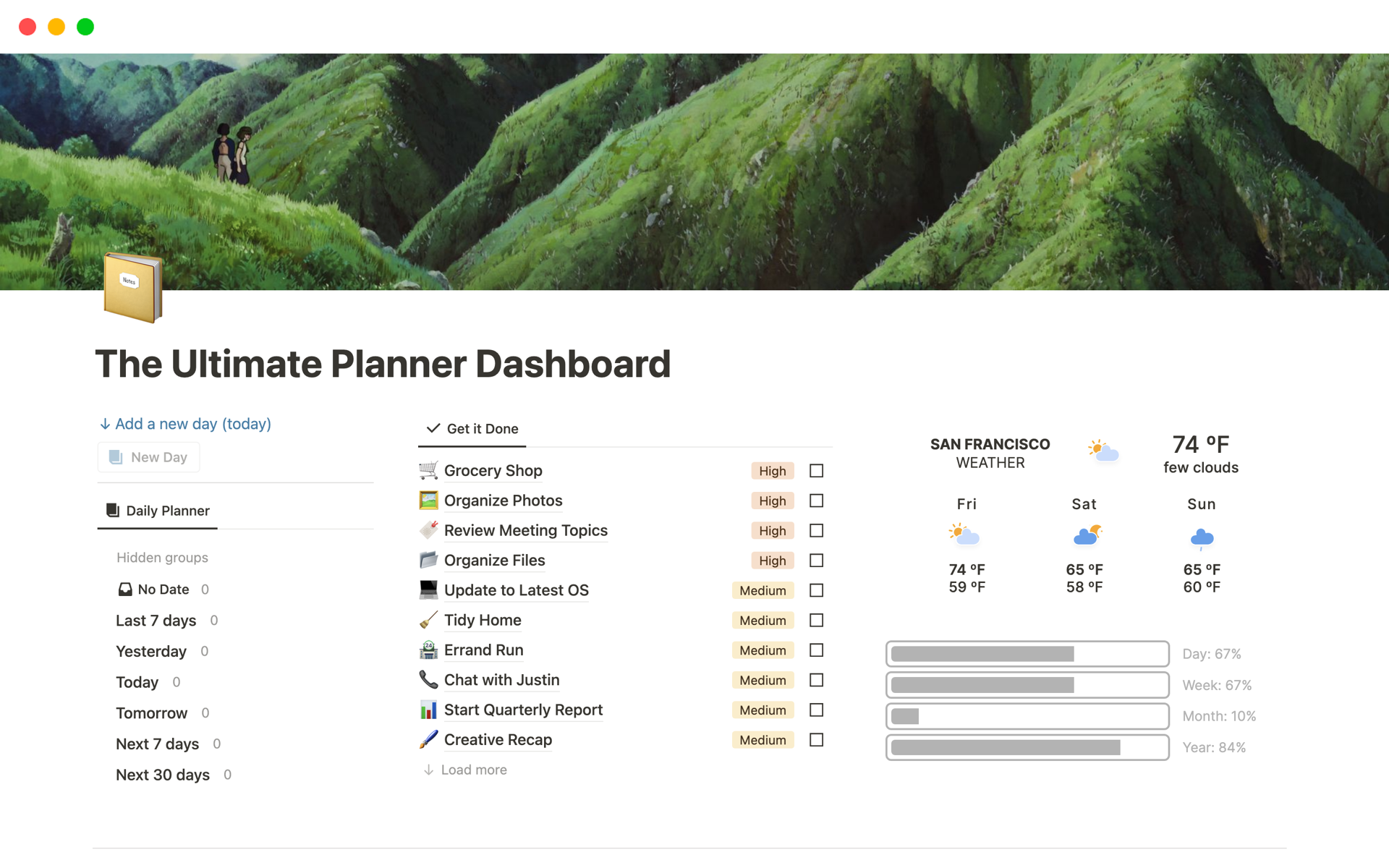Expand the No Date hidden group
Screen dimensions: 1389x868
point(163,590)
